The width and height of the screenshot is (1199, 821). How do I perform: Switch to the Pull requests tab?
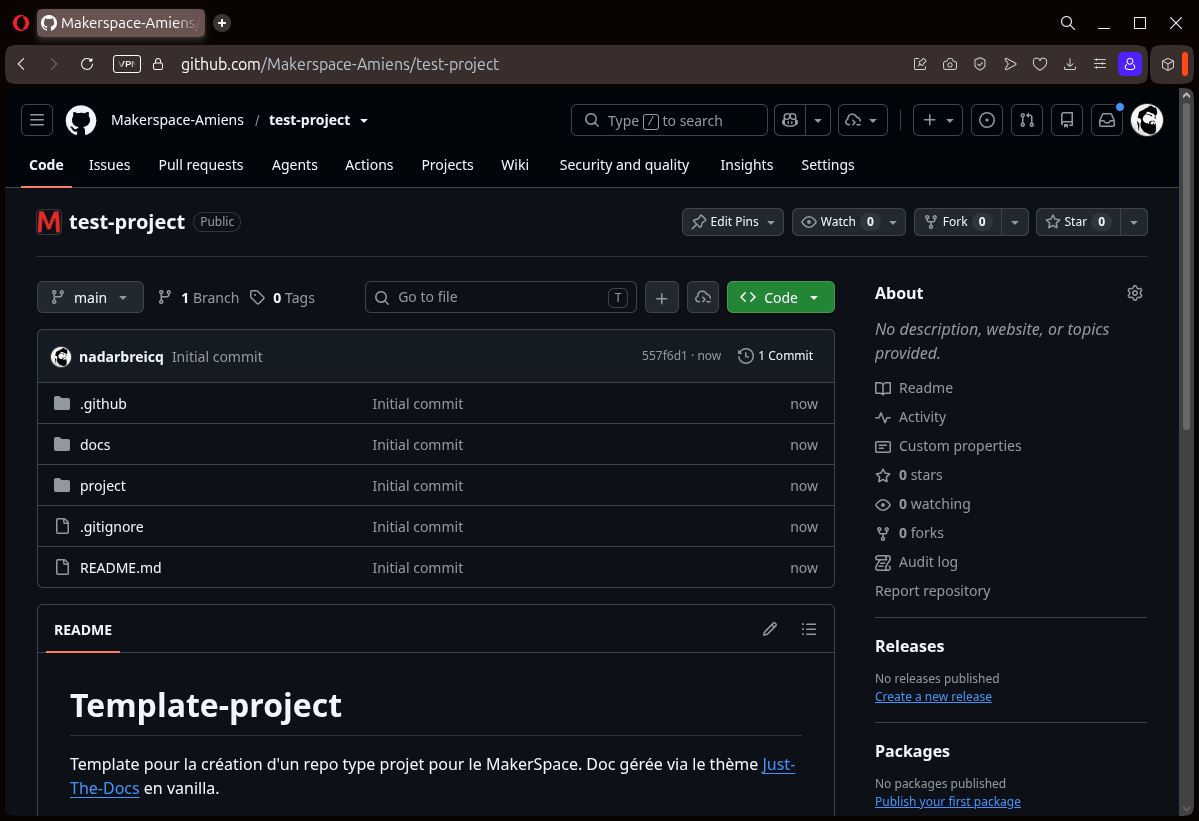pos(200,165)
